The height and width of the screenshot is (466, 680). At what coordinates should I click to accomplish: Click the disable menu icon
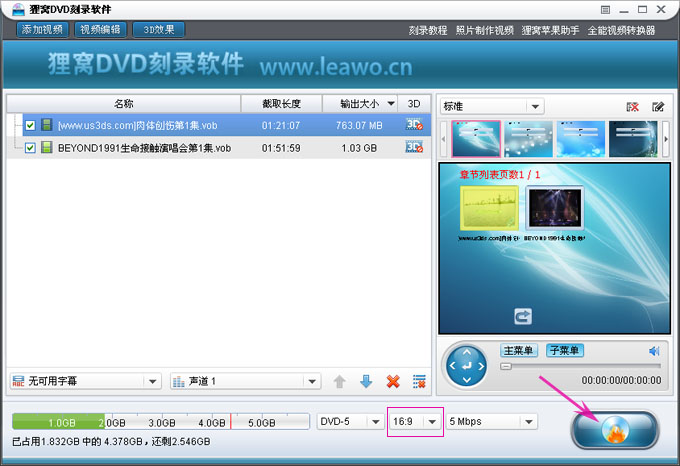point(633,107)
